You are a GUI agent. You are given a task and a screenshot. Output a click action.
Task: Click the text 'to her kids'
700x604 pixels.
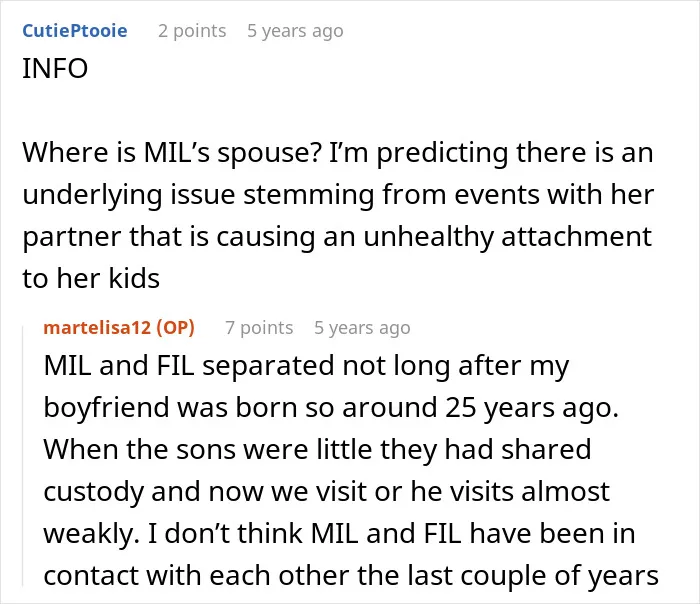[x=91, y=279]
